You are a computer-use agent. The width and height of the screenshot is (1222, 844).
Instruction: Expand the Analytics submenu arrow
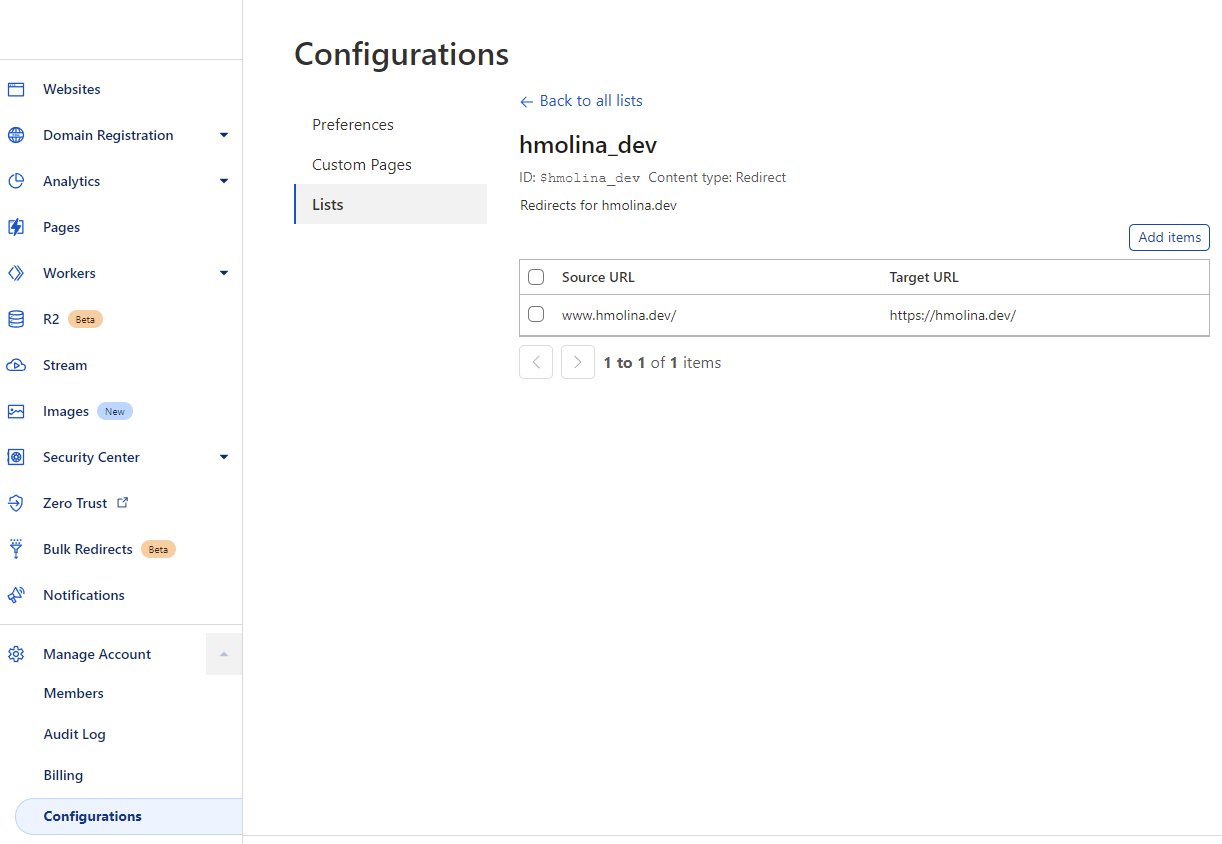point(224,181)
